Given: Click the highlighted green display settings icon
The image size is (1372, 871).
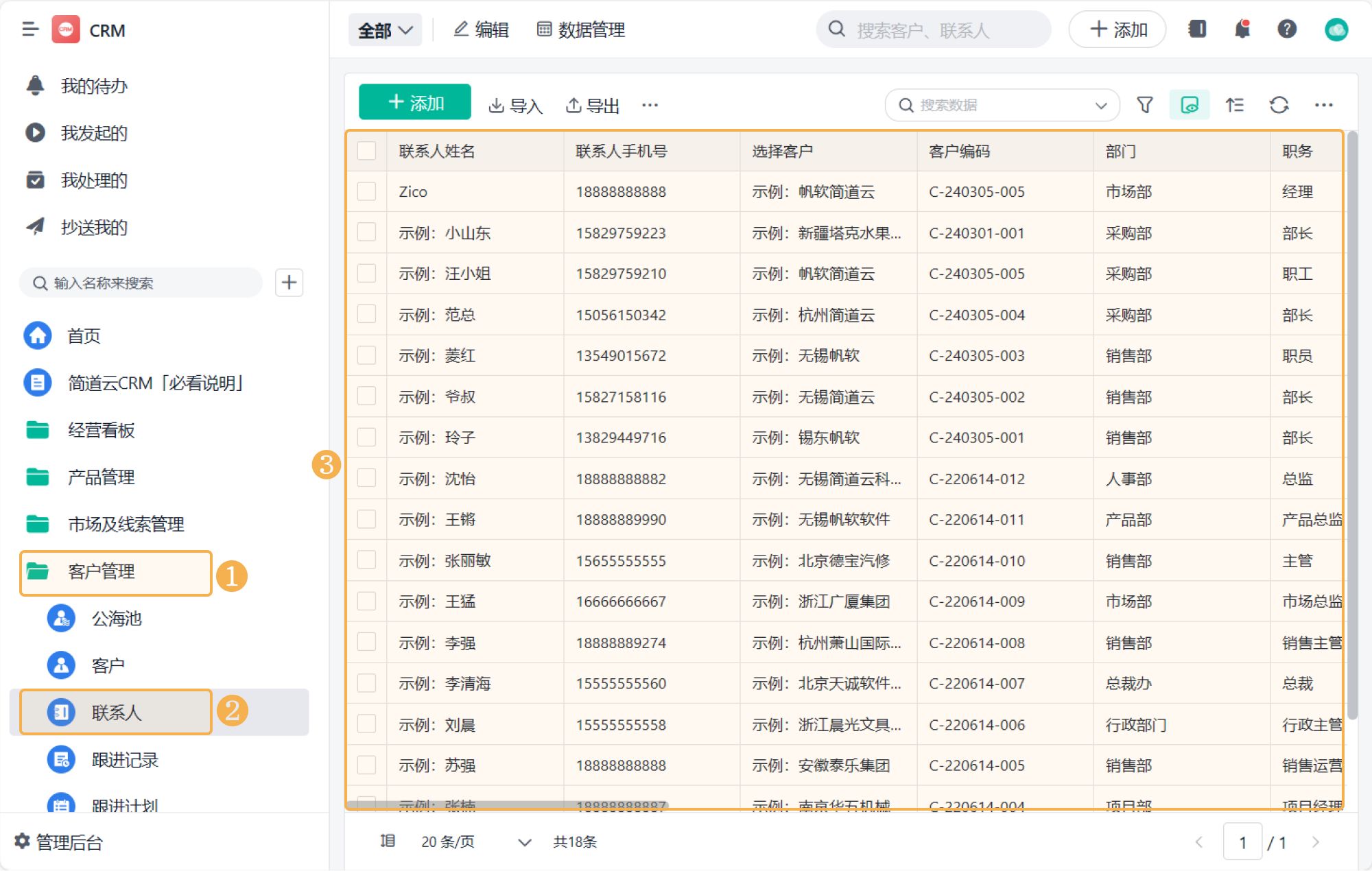Looking at the screenshot, I should [1190, 105].
